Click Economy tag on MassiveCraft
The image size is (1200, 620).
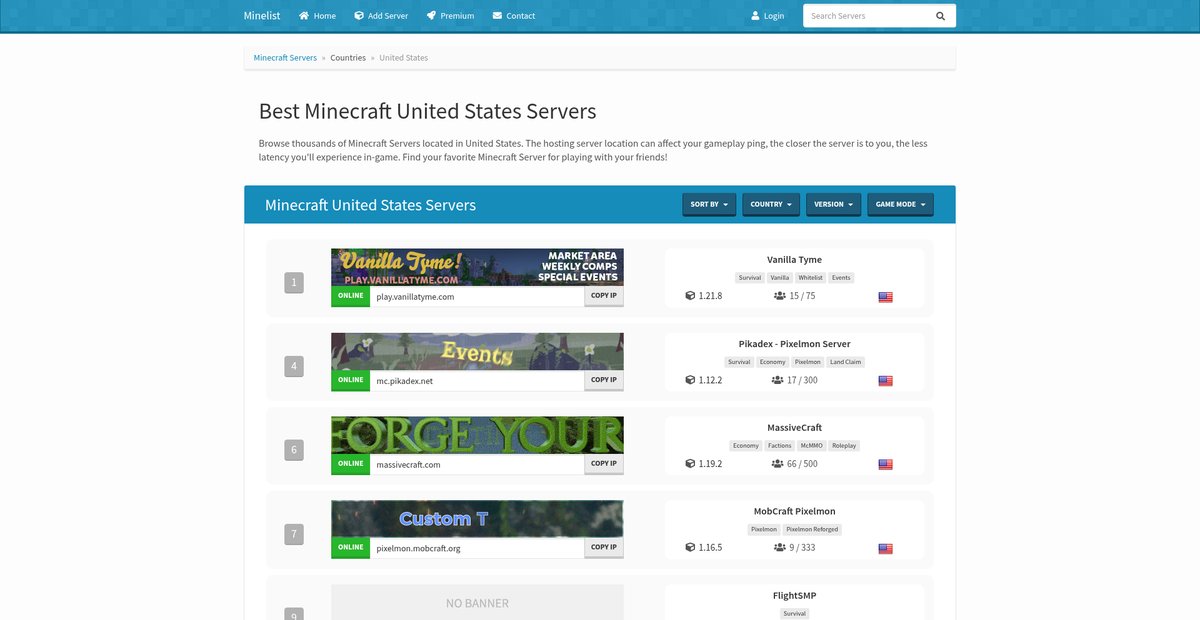(x=746, y=446)
